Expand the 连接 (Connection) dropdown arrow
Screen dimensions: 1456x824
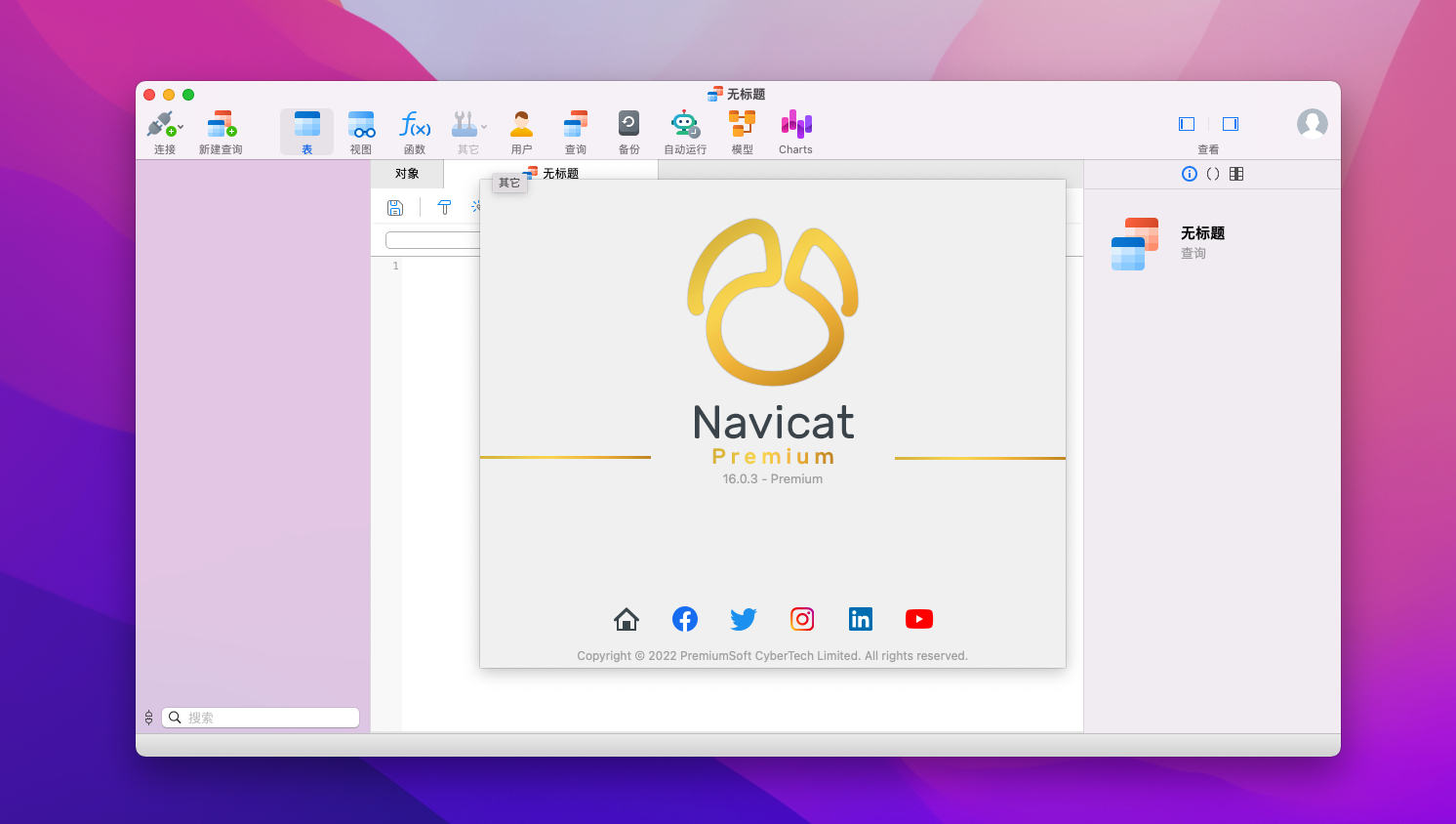pyautogui.click(x=181, y=127)
